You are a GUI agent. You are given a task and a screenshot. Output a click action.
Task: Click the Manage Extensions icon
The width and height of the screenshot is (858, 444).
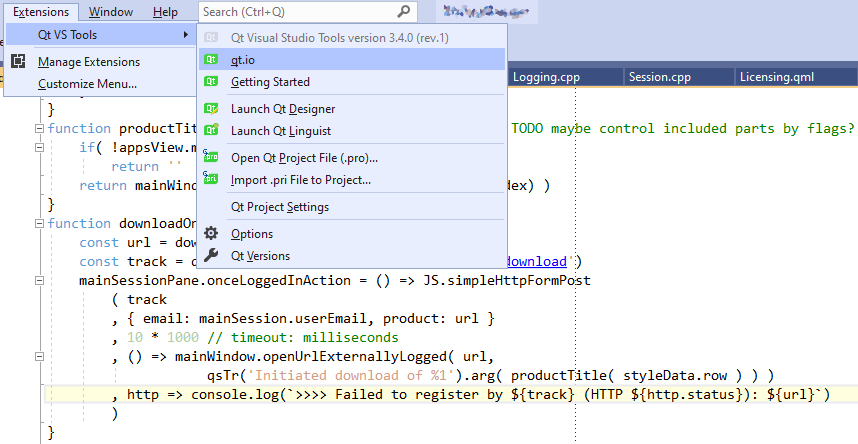[x=19, y=61]
